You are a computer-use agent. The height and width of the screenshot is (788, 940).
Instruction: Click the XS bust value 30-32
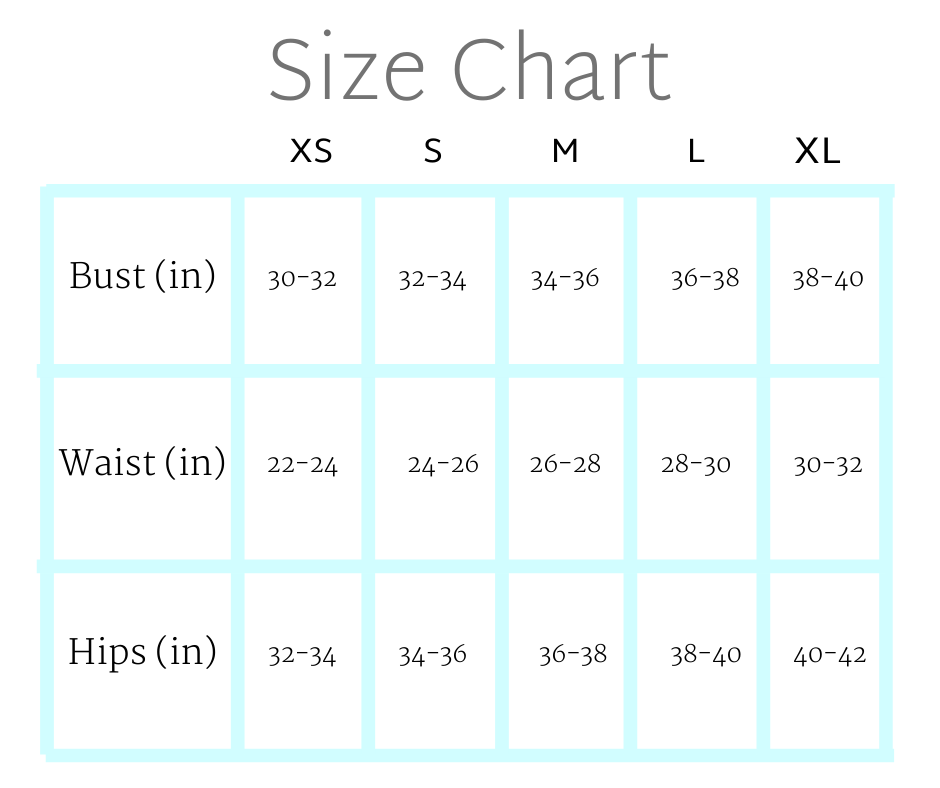coord(302,279)
